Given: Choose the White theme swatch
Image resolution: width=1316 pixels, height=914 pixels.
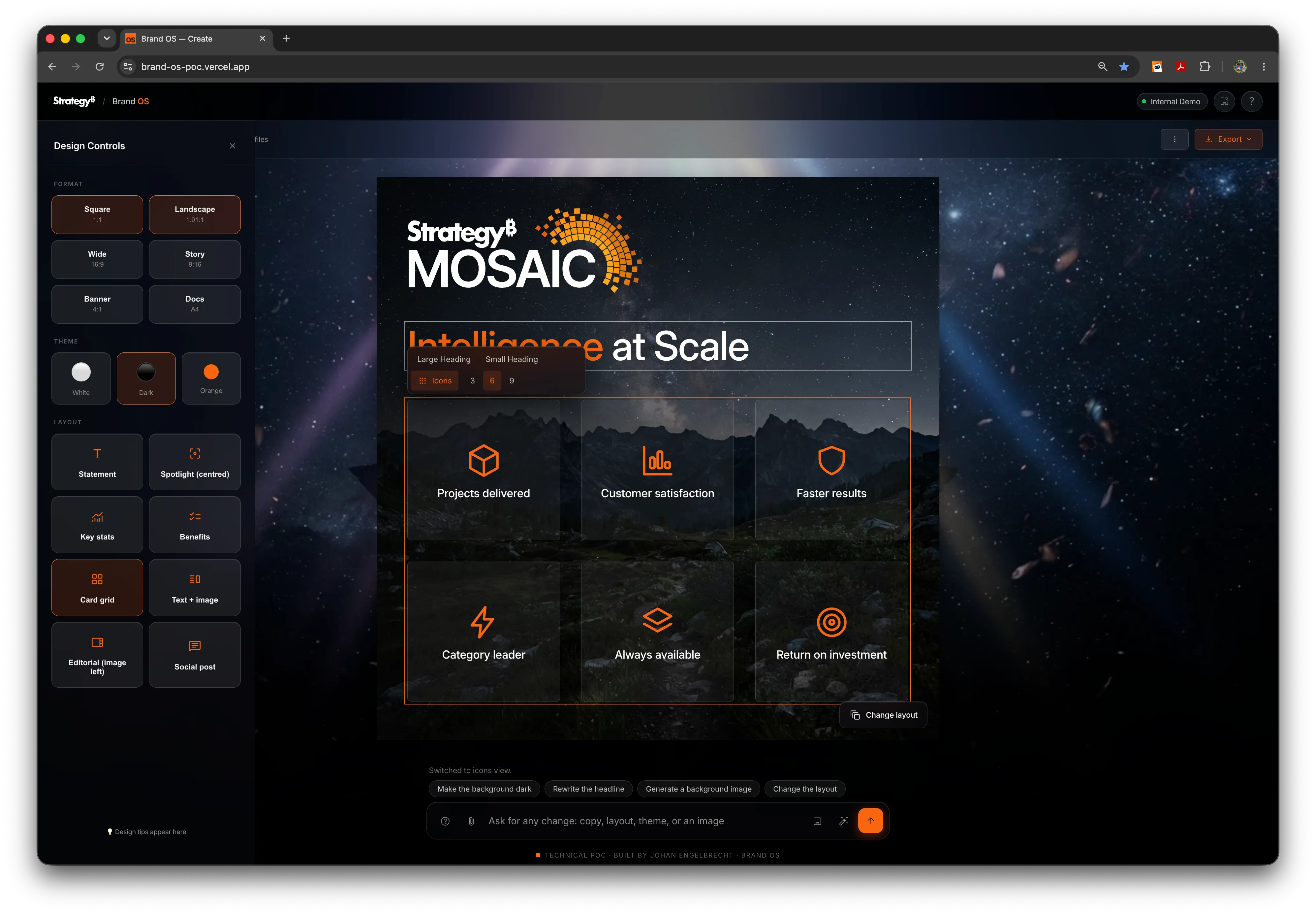Looking at the screenshot, I should (81, 378).
